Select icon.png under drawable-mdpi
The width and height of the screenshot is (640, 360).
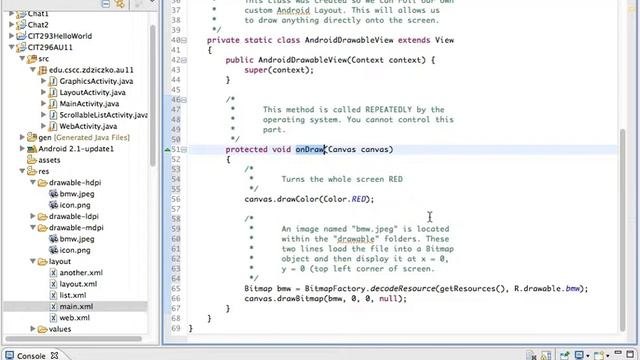click(75, 250)
